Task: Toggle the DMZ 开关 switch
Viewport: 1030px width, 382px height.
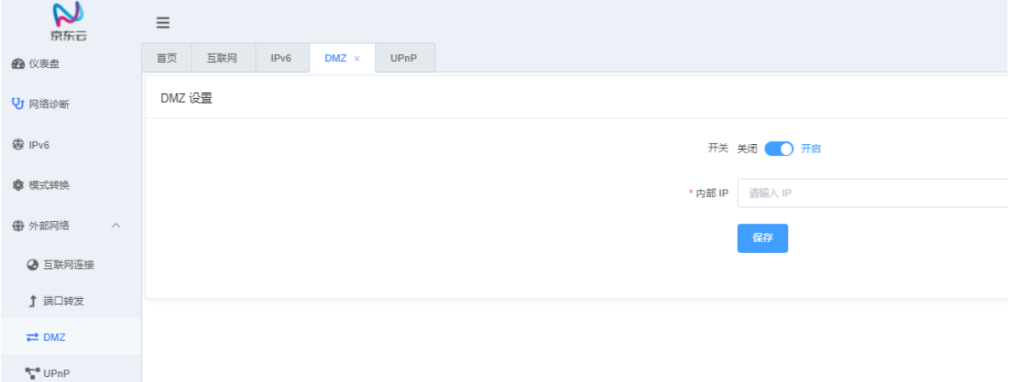Action: (x=779, y=149)
